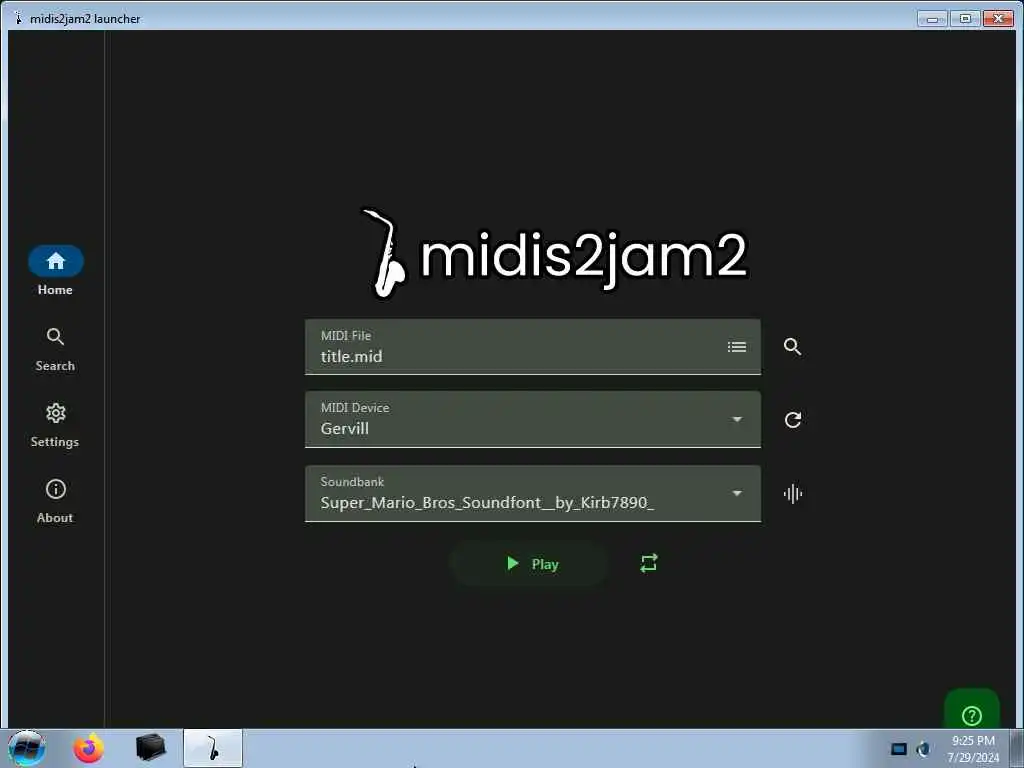Viewport: 1024px width, 768px height.
Task: Start playback with the Play button
Action: 528,564
